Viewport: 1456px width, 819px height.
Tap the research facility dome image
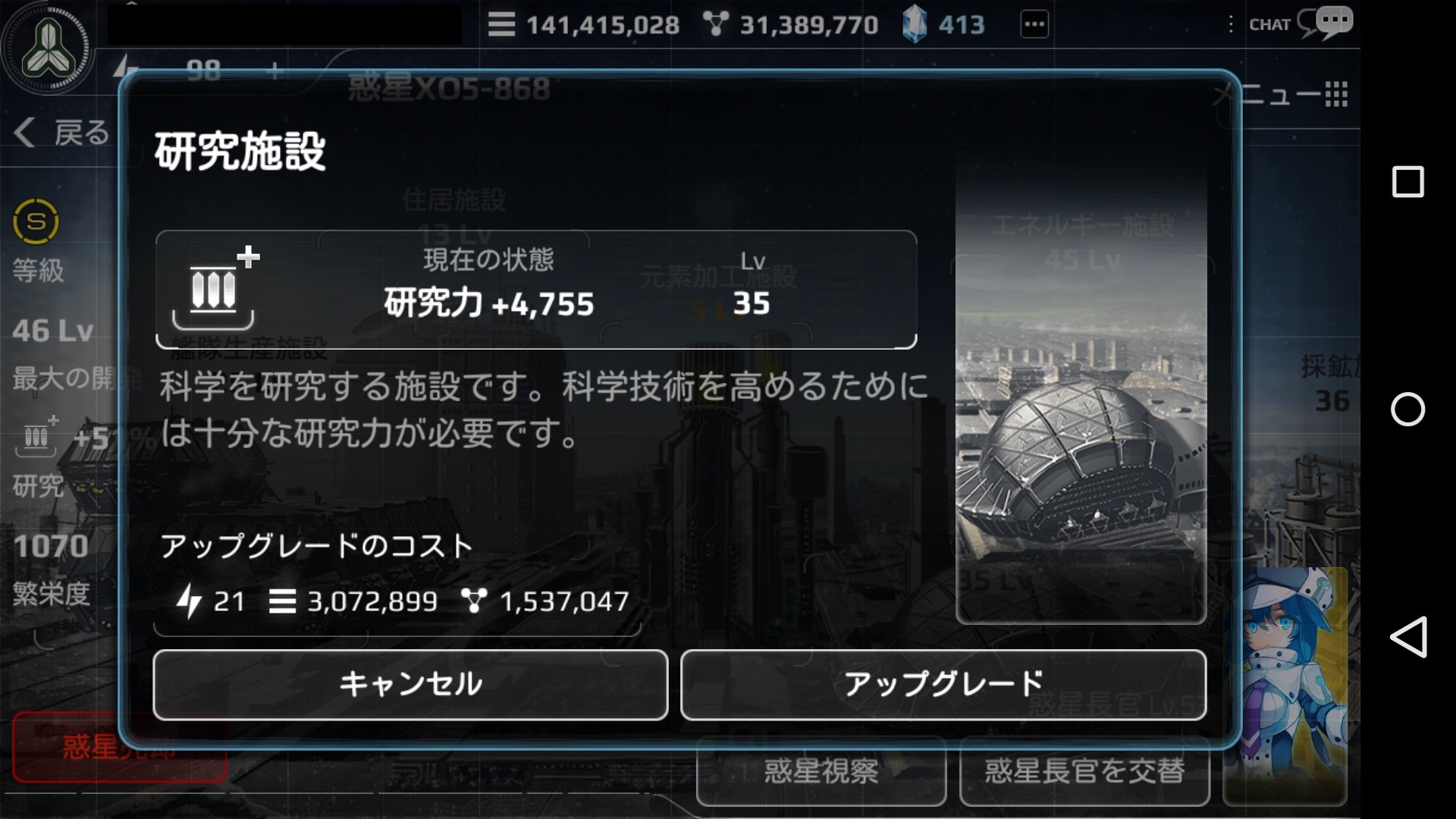[1081, 394]
